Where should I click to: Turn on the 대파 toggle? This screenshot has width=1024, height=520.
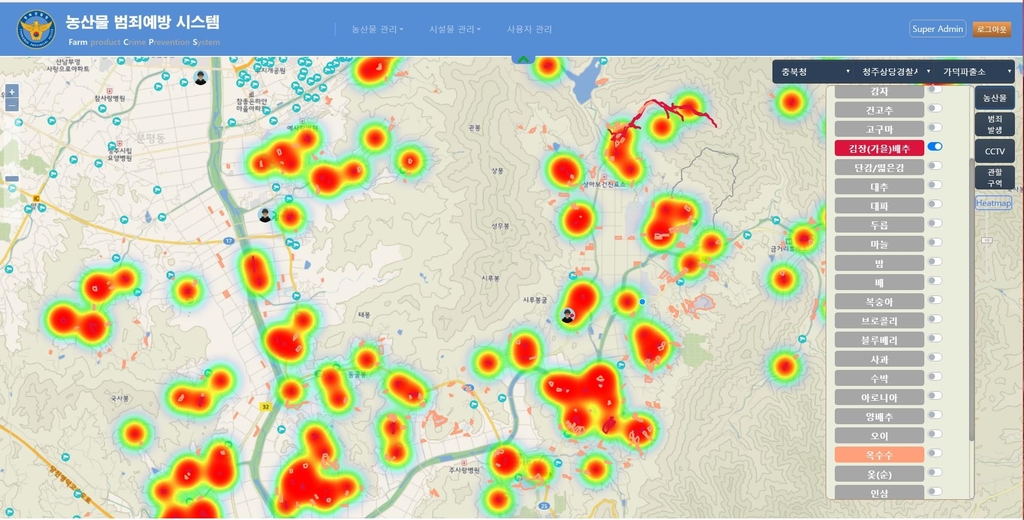click(x=935, y=204)
